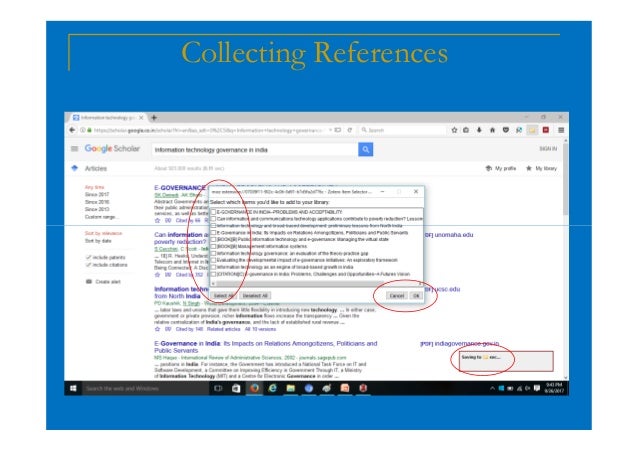Click the Firefox icon on the taskbar
The width and height of the screenshot is (638, 451).
255,388
